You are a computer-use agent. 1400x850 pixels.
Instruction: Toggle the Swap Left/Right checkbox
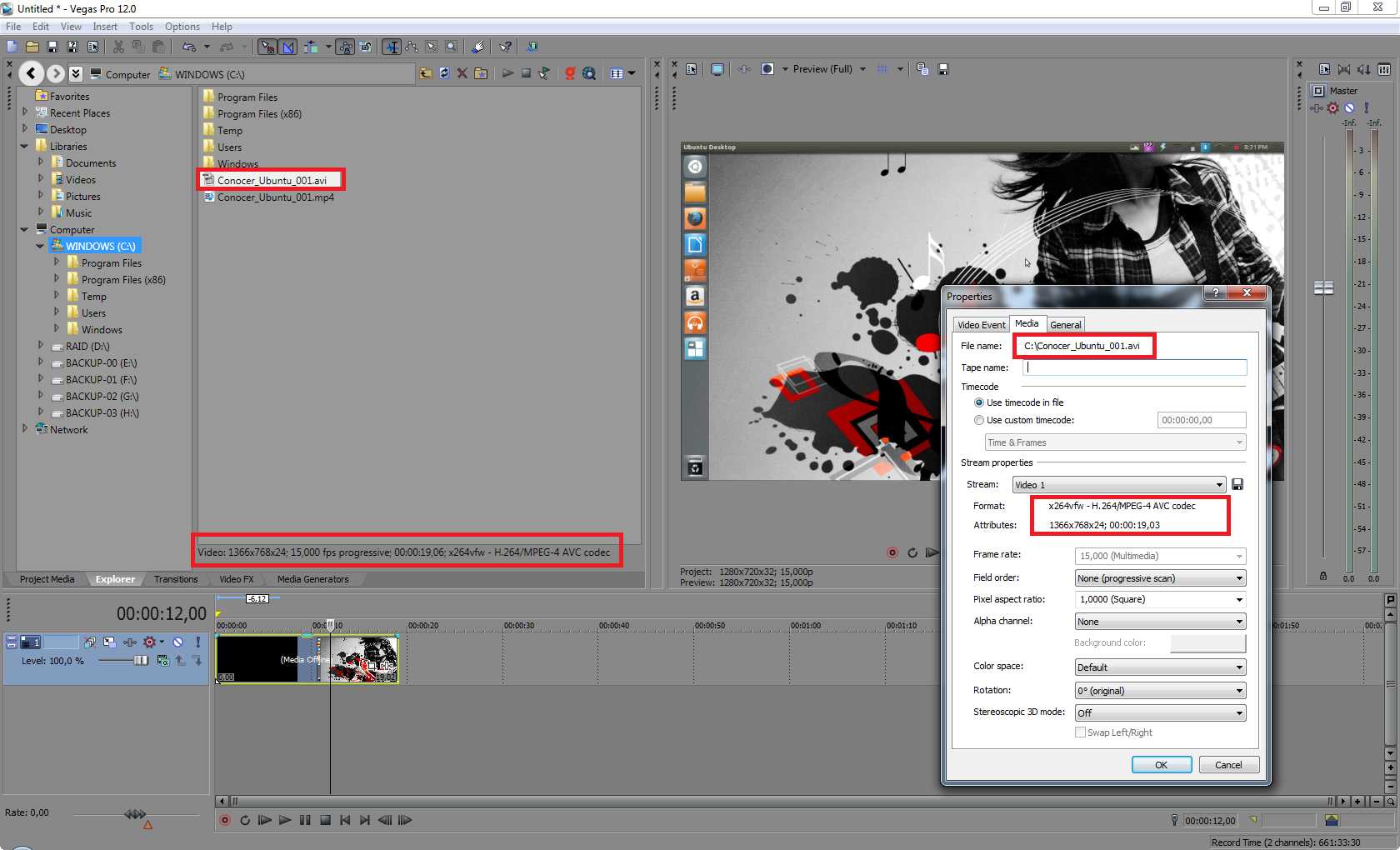click(1080, 732)
